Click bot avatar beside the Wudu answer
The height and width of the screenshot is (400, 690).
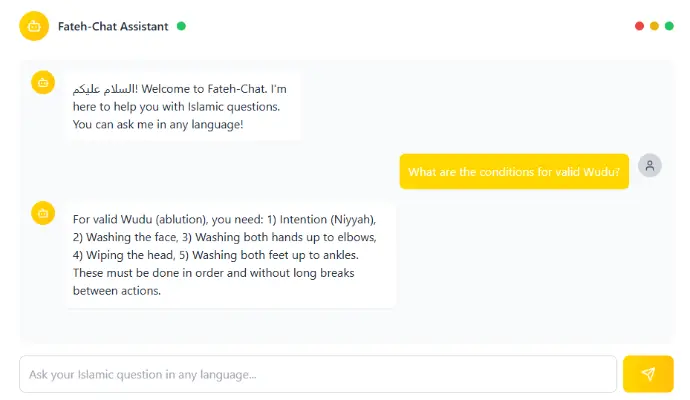point(43,213)
